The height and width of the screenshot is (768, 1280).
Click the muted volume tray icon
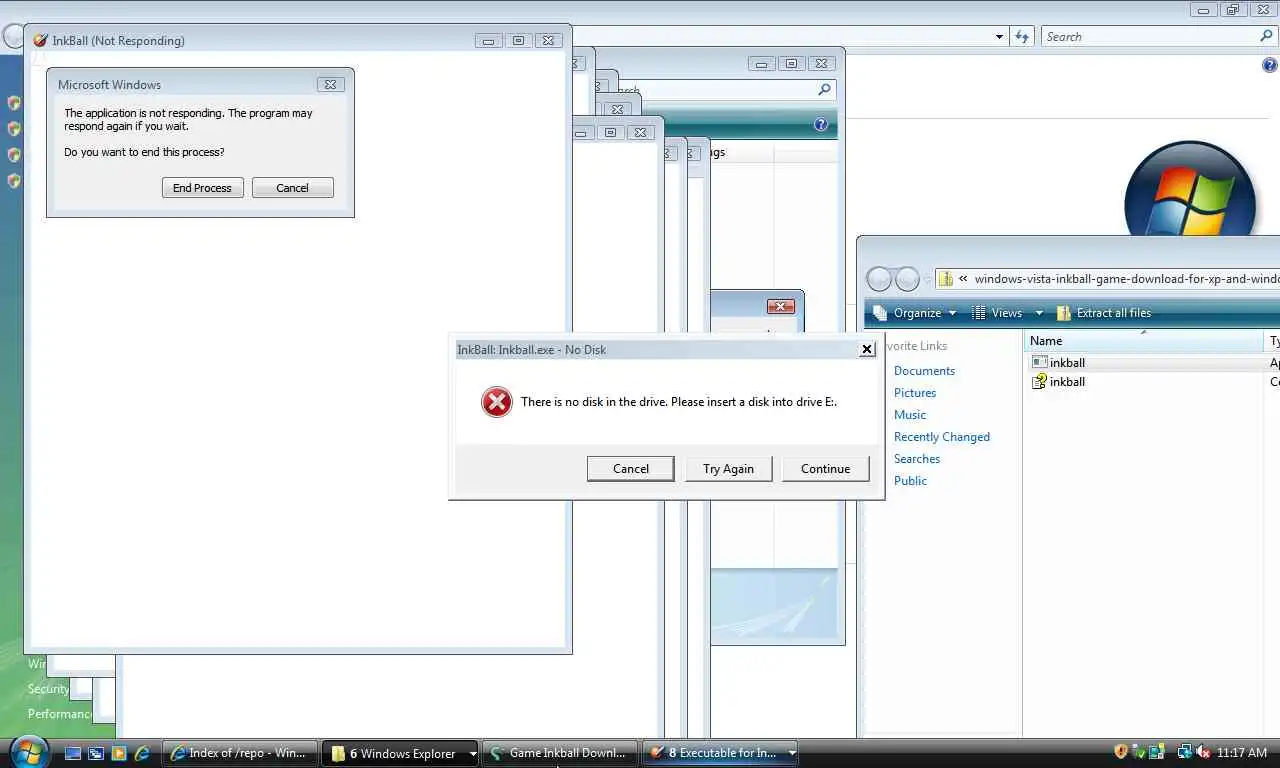click(x=1204, y=752)
